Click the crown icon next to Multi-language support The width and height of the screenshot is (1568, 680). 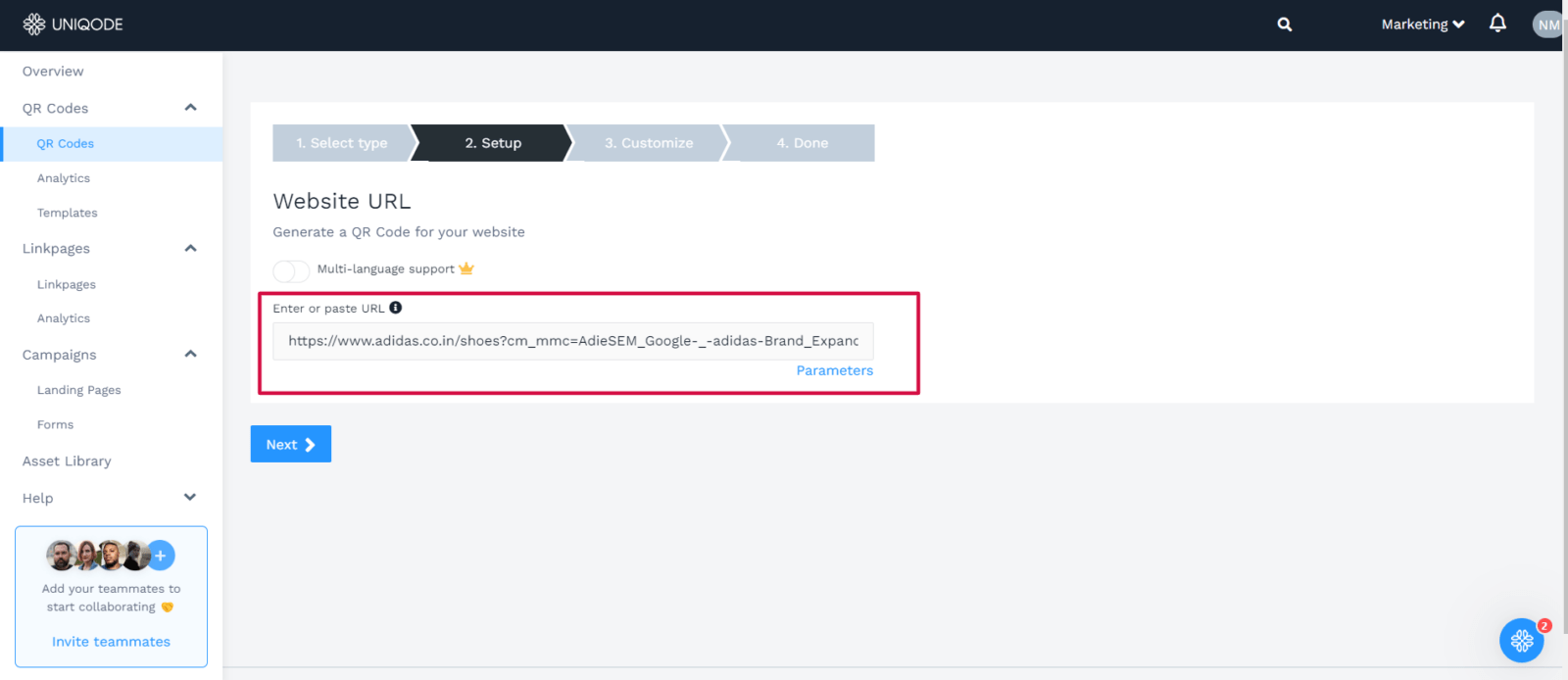(x=466, y=268)
